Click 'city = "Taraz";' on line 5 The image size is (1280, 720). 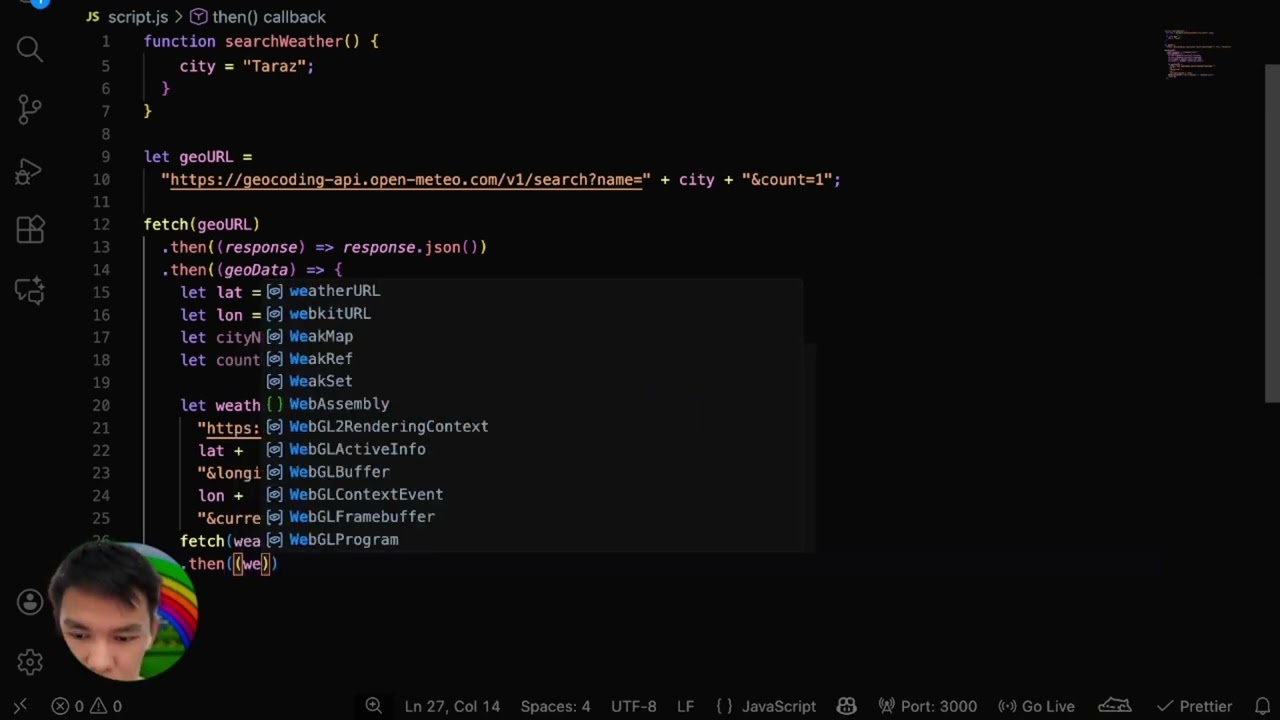pos(247,66)
